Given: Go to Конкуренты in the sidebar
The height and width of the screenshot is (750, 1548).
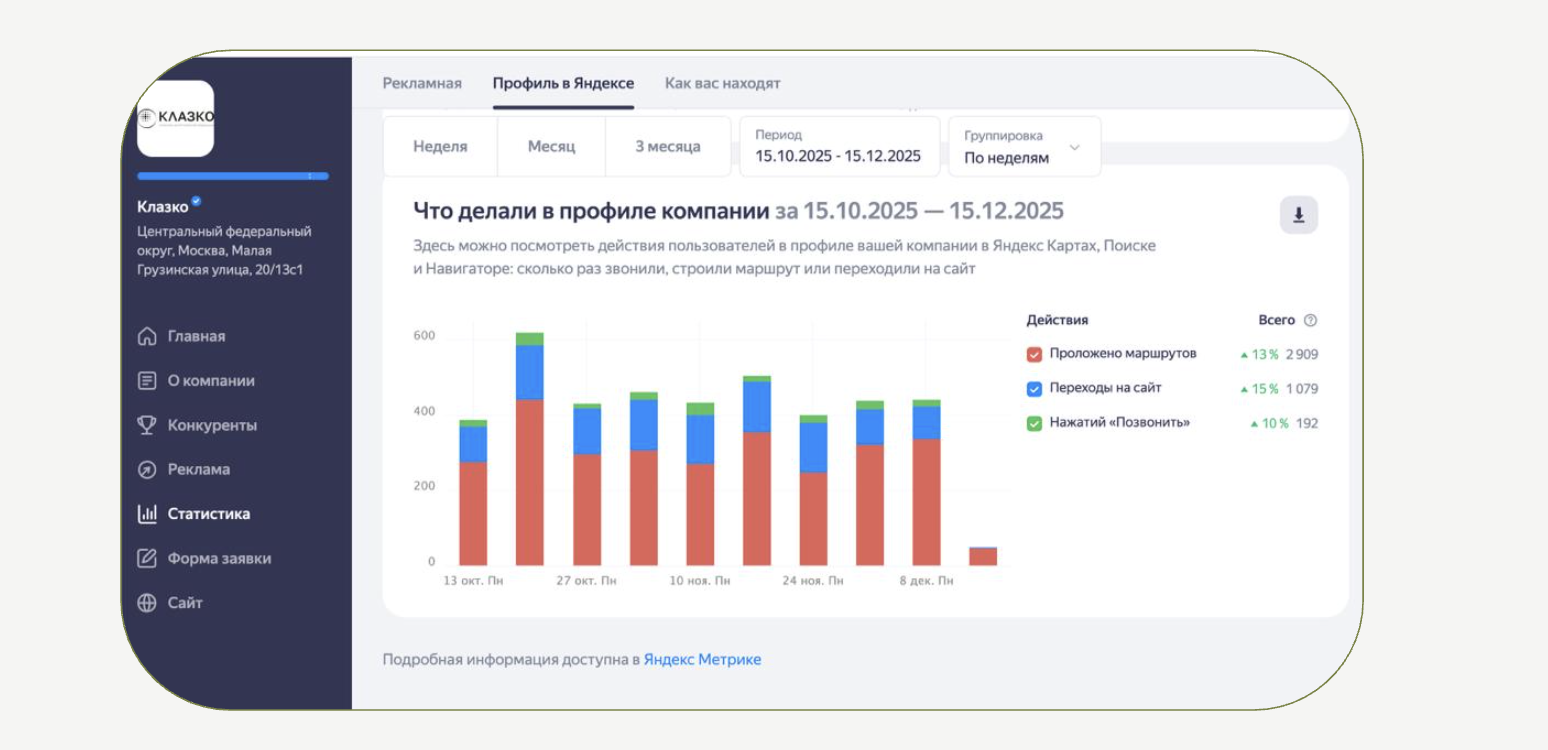Looking at the screenshot, I should click(212, 425).
